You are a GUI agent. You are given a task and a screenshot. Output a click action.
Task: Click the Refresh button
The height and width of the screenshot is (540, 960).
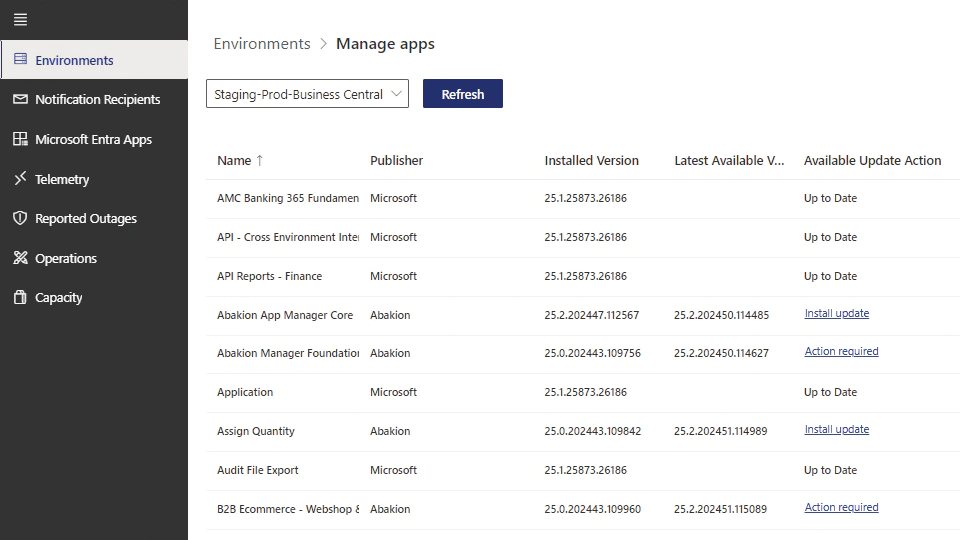[463, 94]
